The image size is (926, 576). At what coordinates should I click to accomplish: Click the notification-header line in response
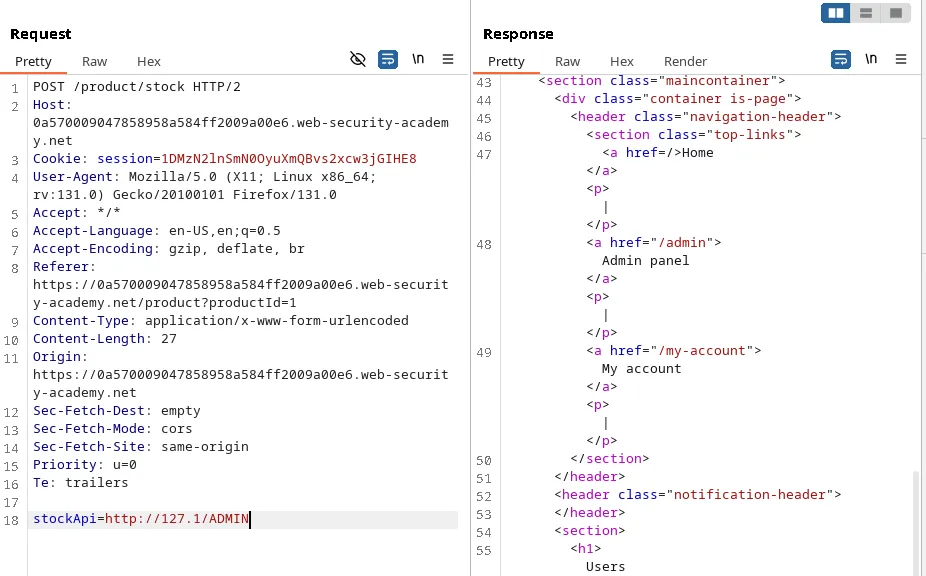coord(697,495)
